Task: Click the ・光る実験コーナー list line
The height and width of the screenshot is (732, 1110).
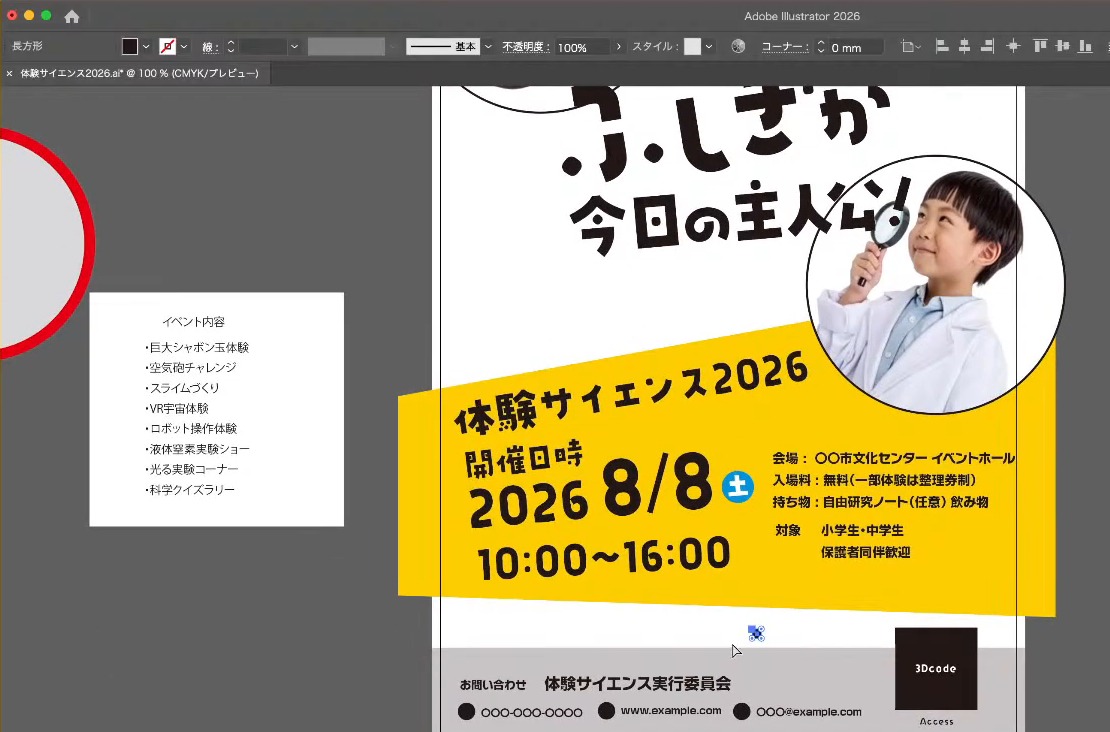Action: point(191,469)
